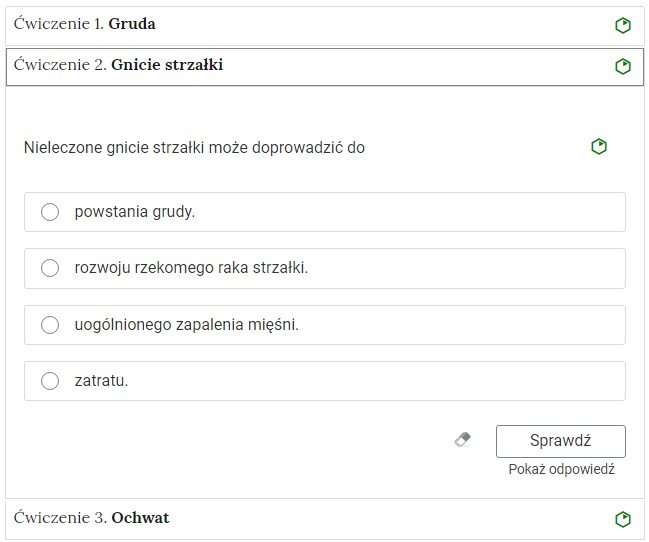The image size is (649, 542).
Task: Expand the Ćwiczenie 1. Gruda section
Action: (x=324, y=25)
